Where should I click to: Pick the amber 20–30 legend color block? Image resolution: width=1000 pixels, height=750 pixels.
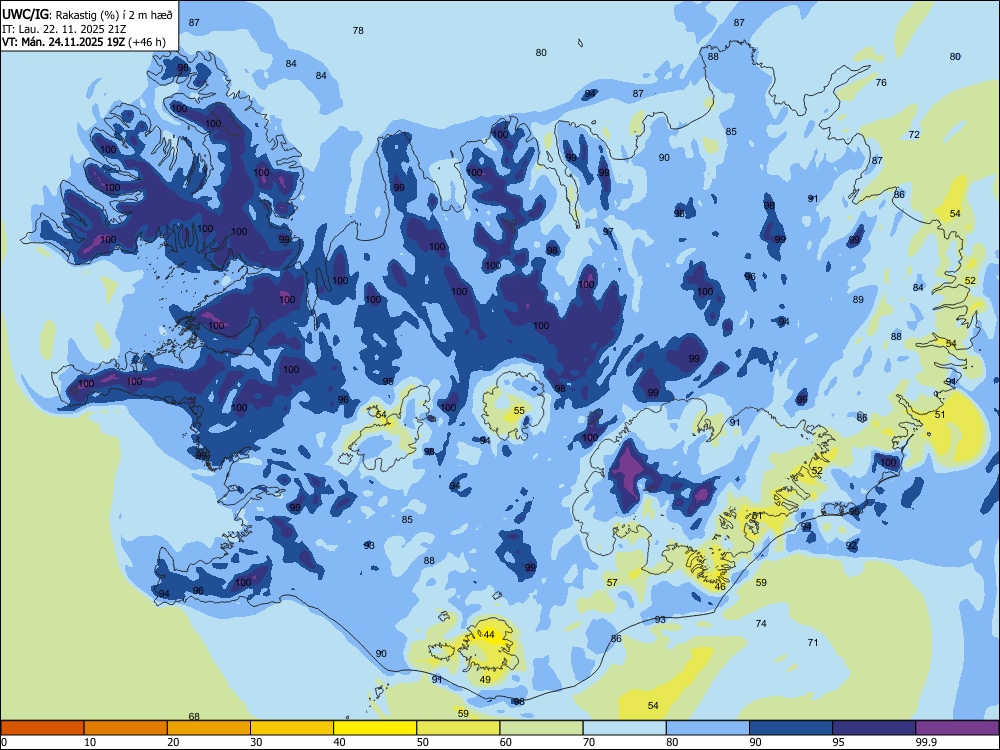pos(209,728)
